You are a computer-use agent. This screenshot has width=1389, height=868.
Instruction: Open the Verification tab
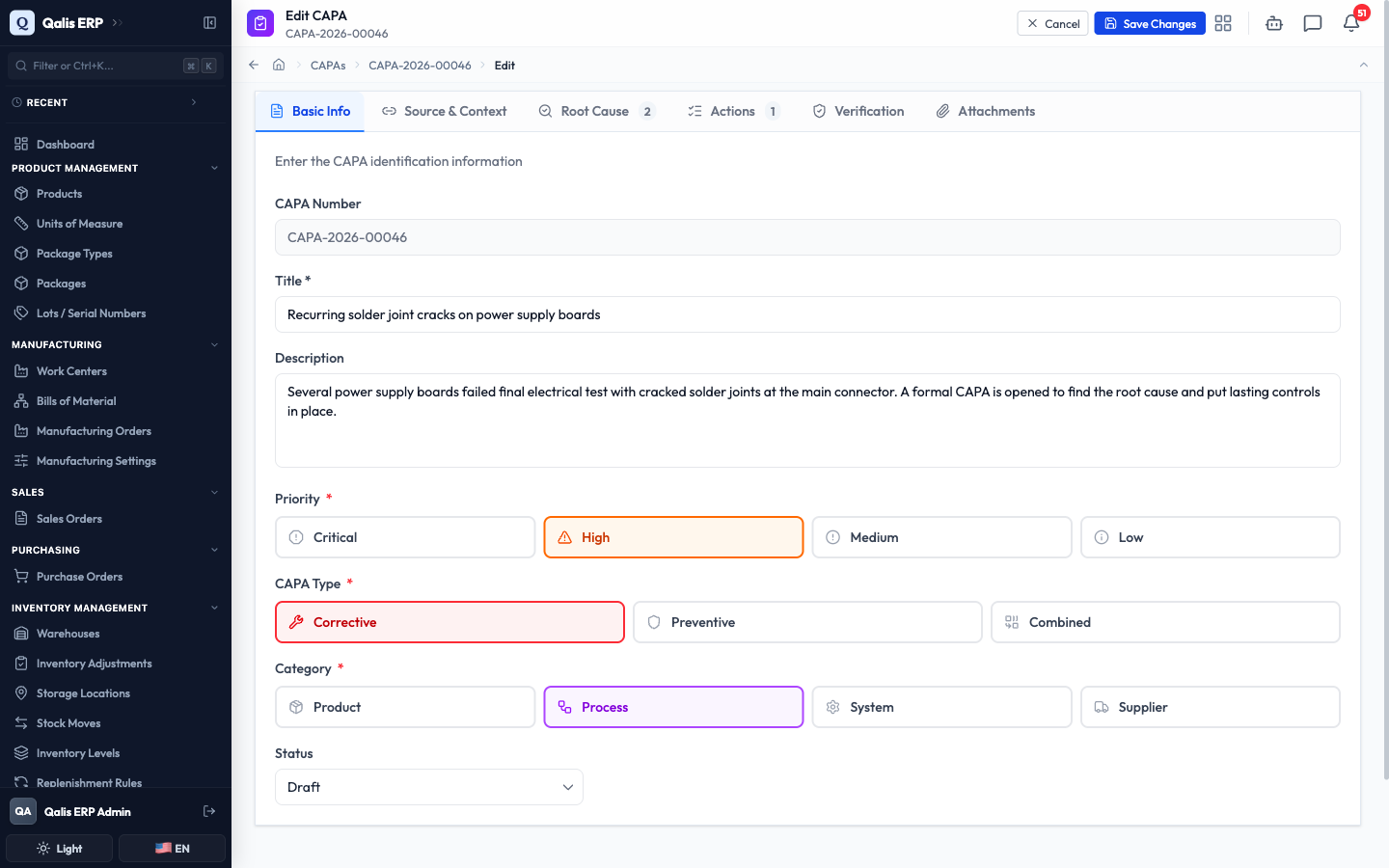(x=858, y=111)
